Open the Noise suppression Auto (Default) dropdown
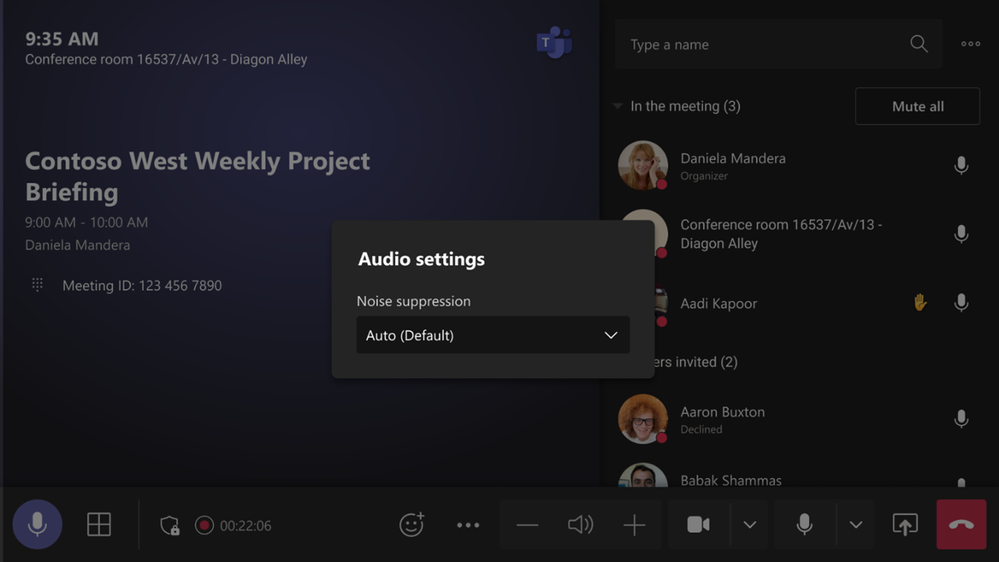 493,335
